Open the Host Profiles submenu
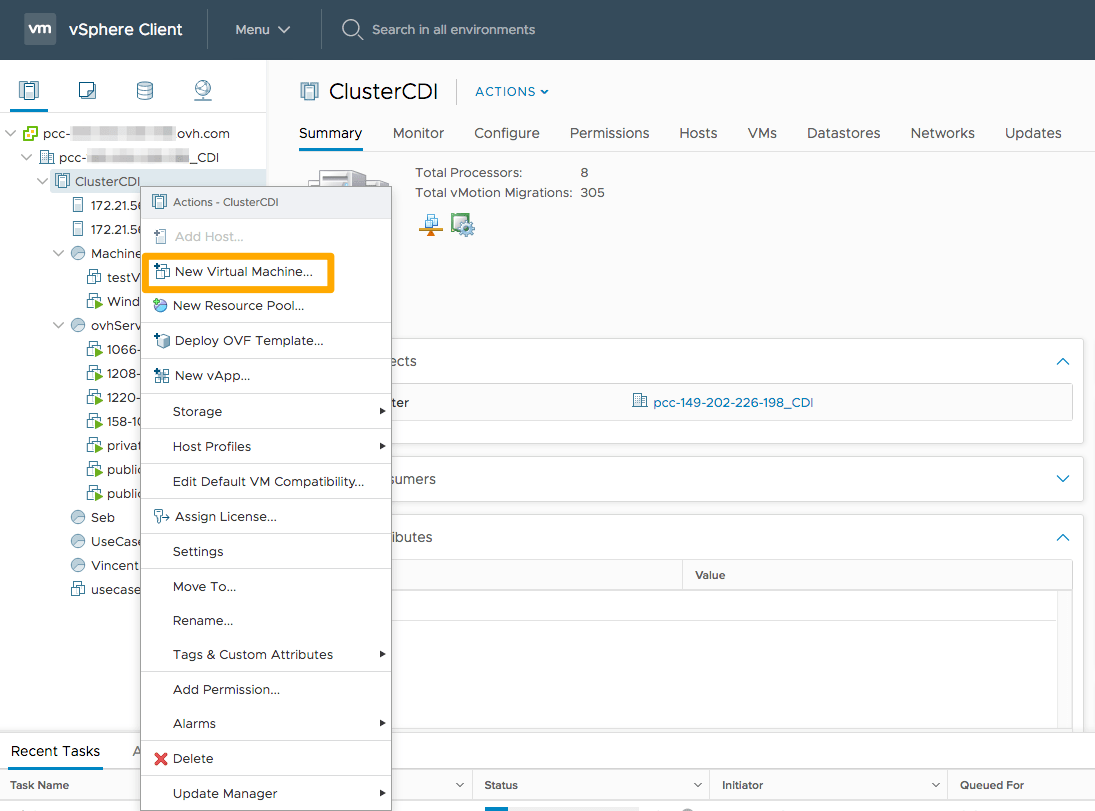The height and width of the screenshot is (811, 1095). [x=266, y=446]
